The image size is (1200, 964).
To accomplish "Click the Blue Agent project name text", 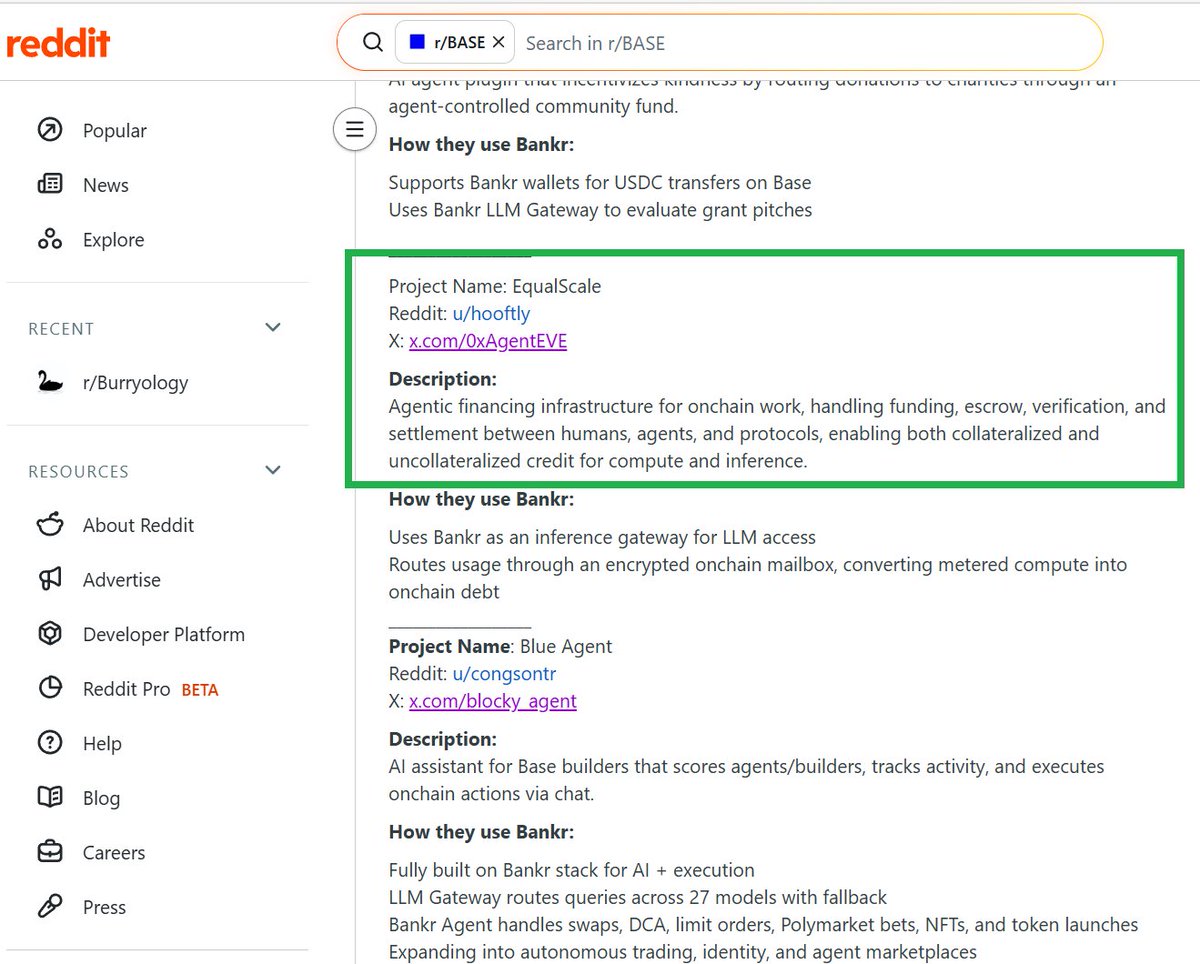I will point(566,646).
